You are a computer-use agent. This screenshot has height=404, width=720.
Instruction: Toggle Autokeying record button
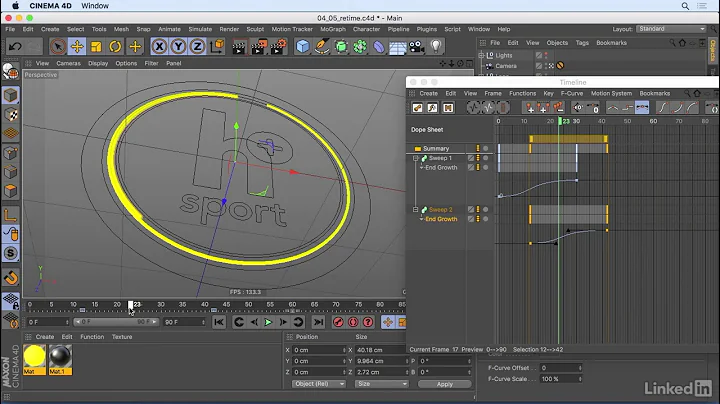click(353, 322)
